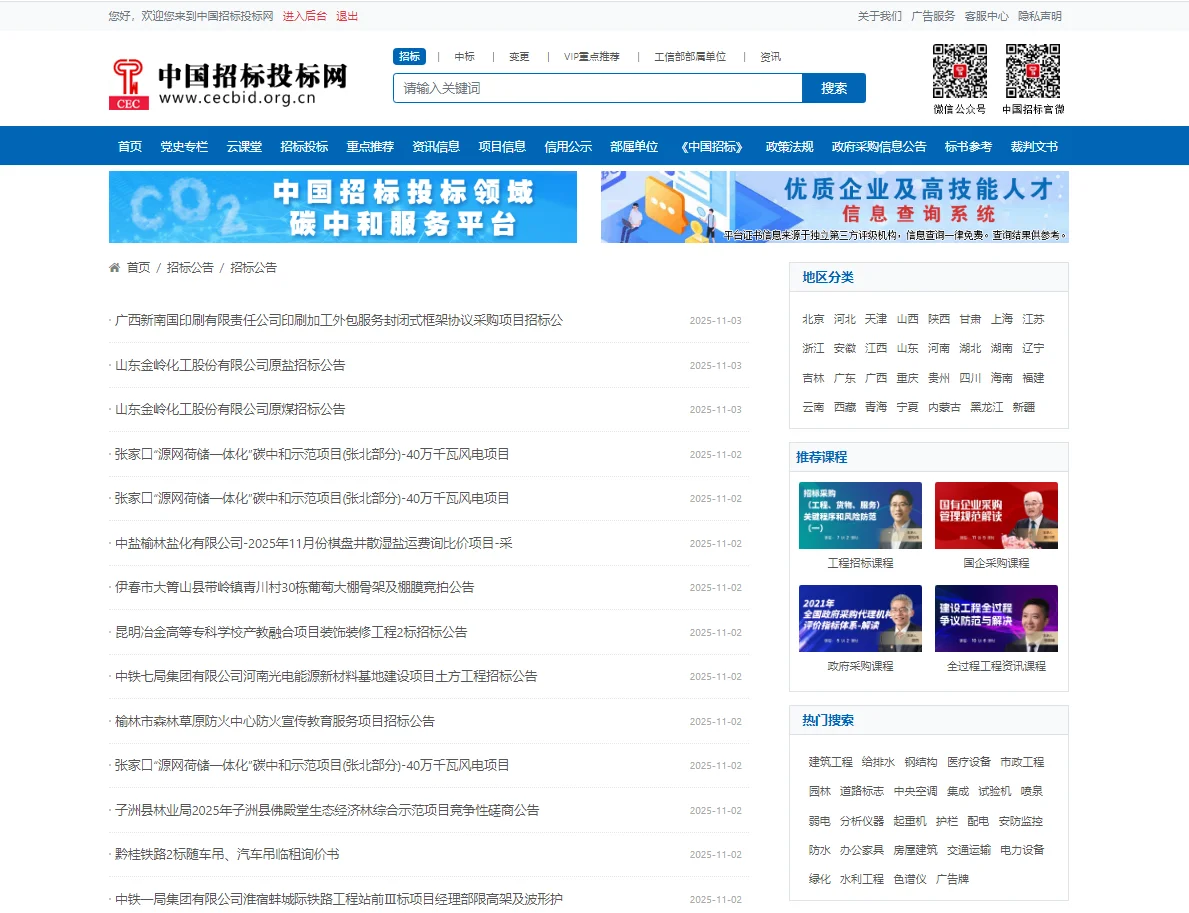Click the home icon in the breadcrumb
Screen dimensions: 1189x913
(113, 267)
